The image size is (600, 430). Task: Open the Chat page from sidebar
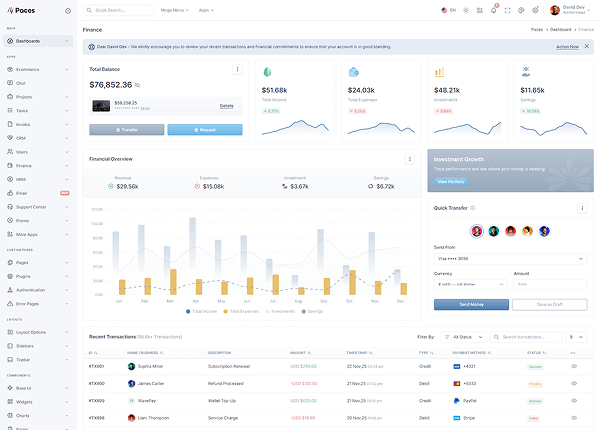tap(22, 83)
